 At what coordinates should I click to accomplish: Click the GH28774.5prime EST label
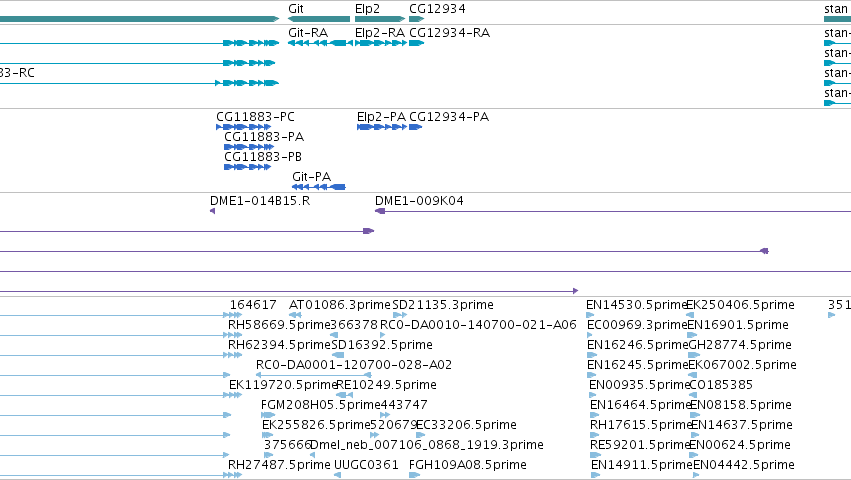[x=740, y=345]
